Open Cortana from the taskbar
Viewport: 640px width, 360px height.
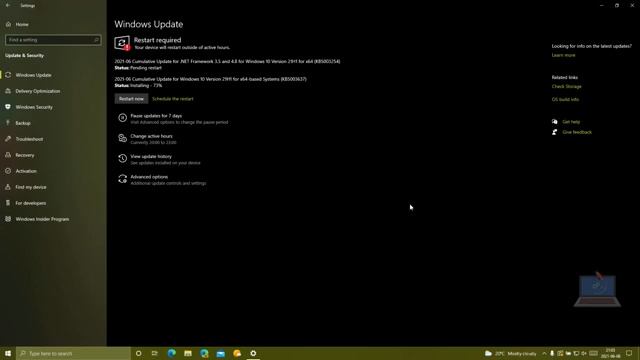click(x=138, y=353)
